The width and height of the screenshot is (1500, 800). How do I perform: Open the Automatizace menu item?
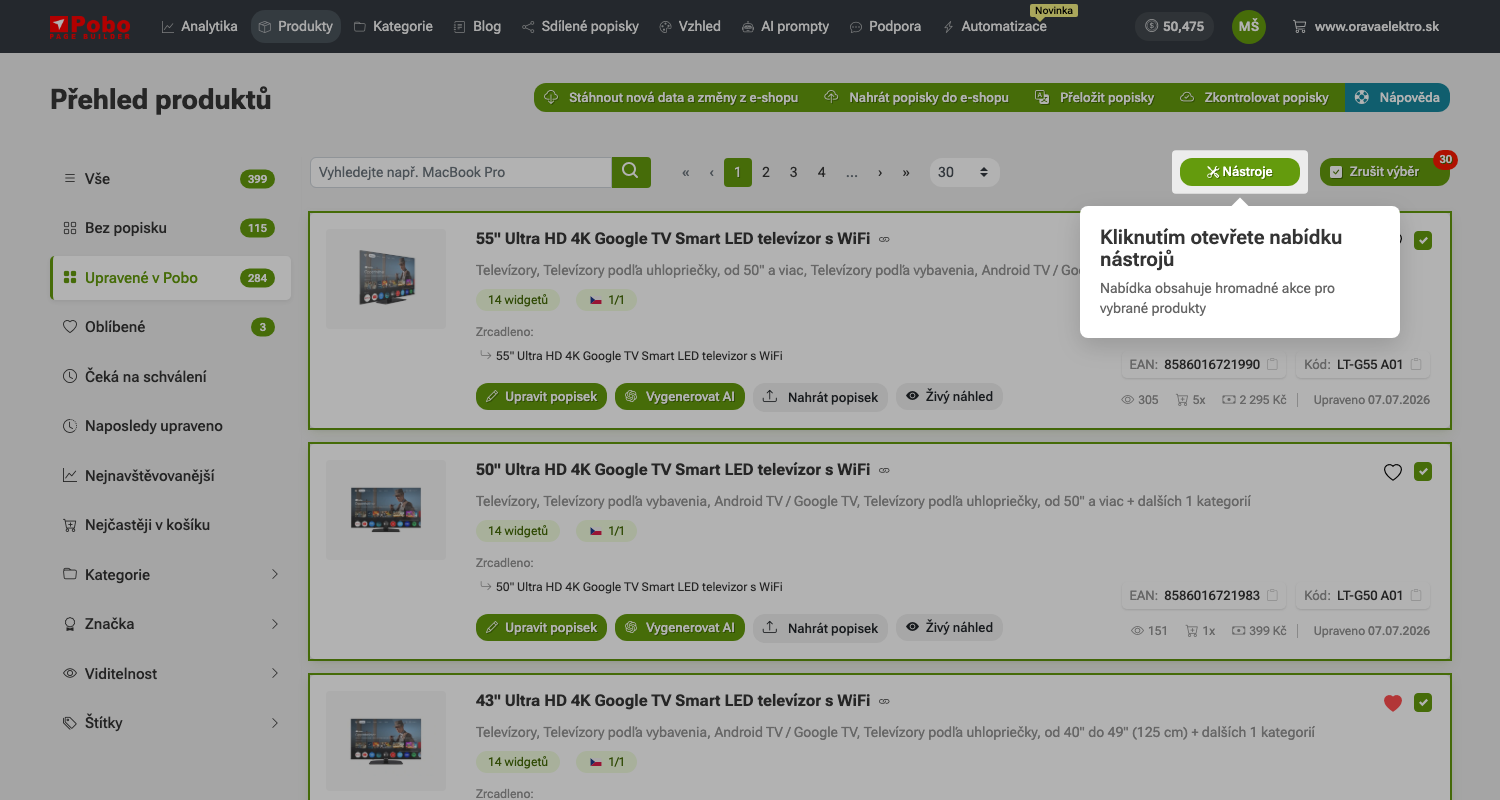tap(994, 26)
